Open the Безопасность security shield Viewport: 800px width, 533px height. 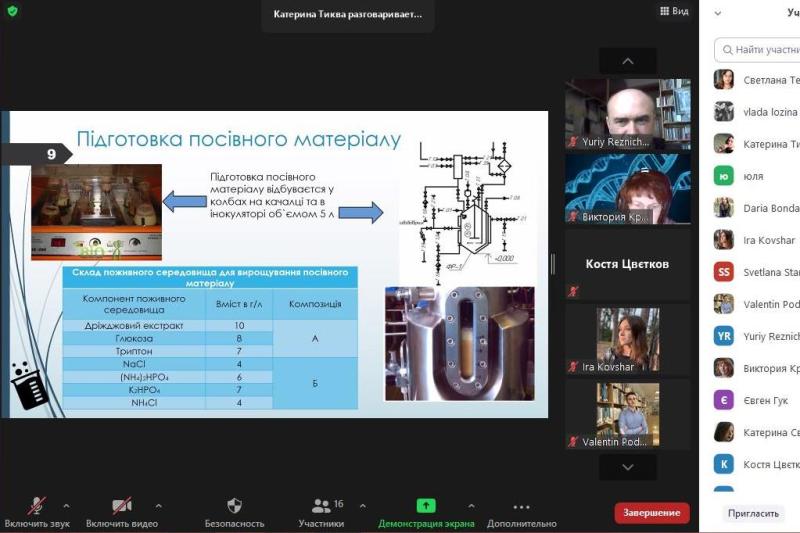click(x=234, y=512)
